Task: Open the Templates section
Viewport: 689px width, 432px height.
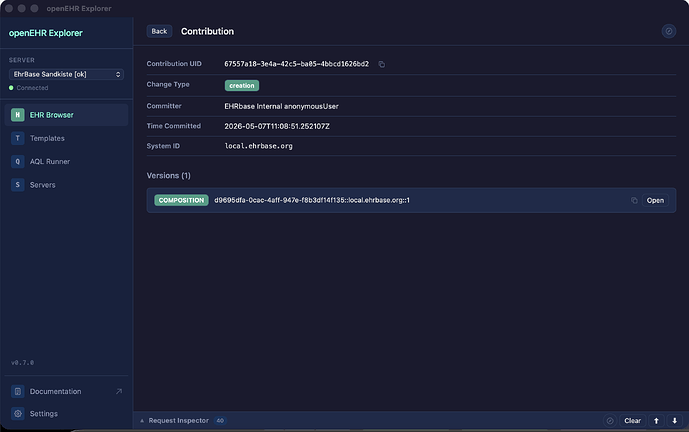Action: point(66,138)
